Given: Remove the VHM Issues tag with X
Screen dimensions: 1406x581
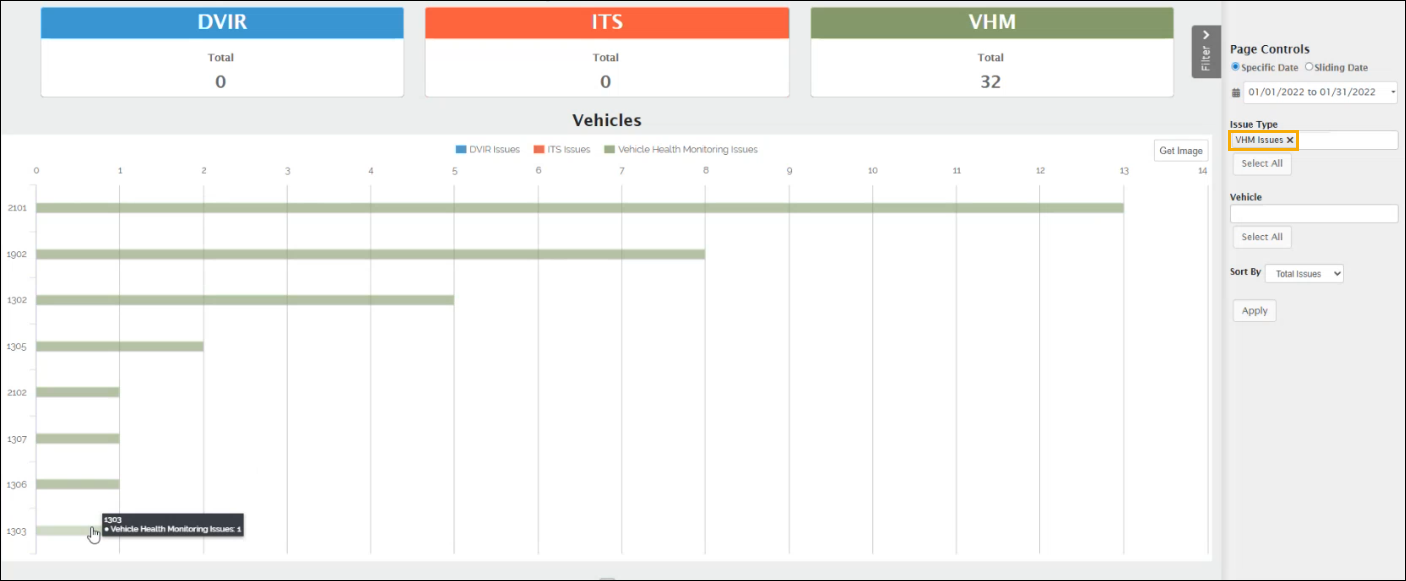Looking at the screenshot, I should 1290,140.
